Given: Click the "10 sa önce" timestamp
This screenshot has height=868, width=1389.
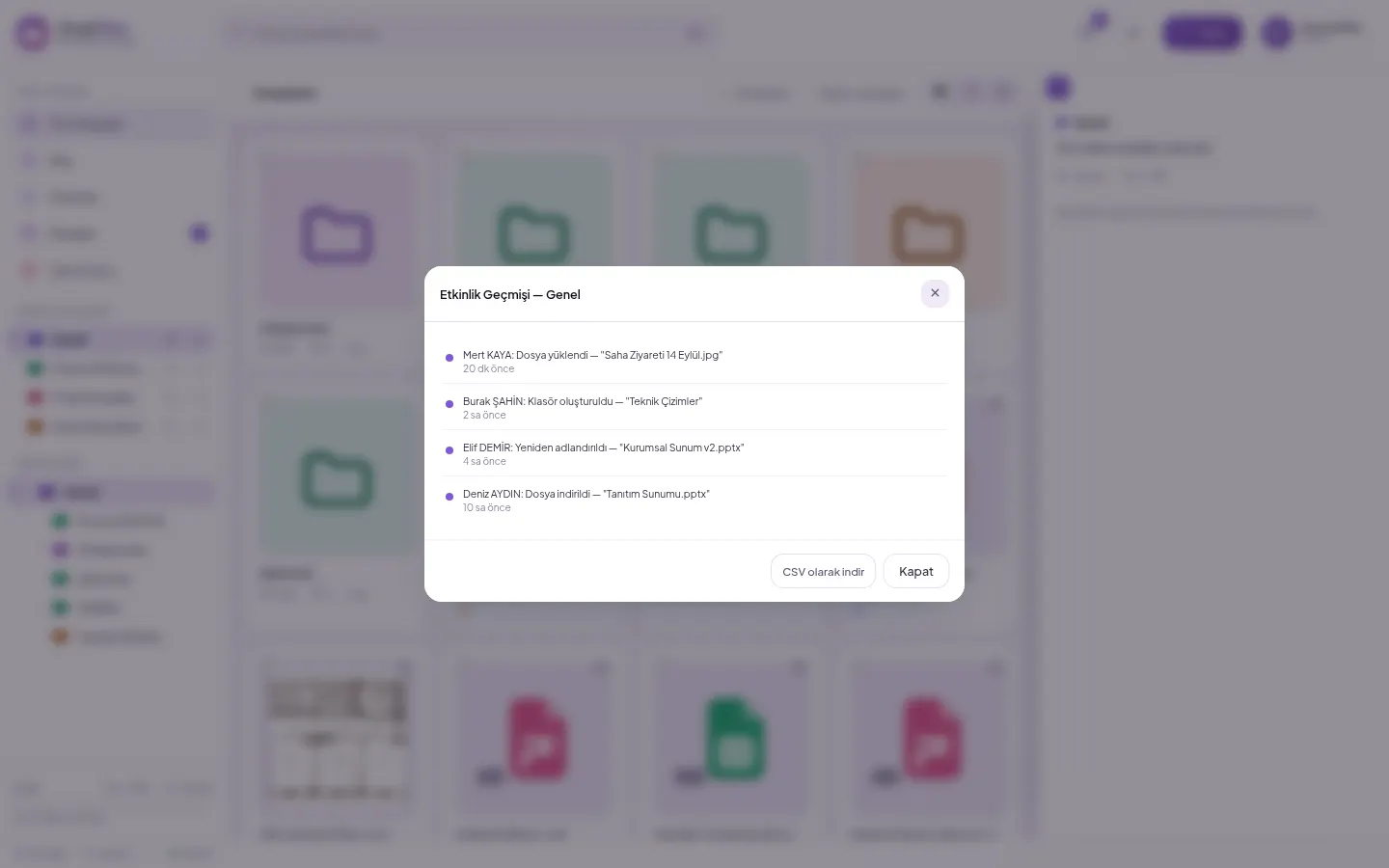Looking at the screenshot, I should click(487, 507).
